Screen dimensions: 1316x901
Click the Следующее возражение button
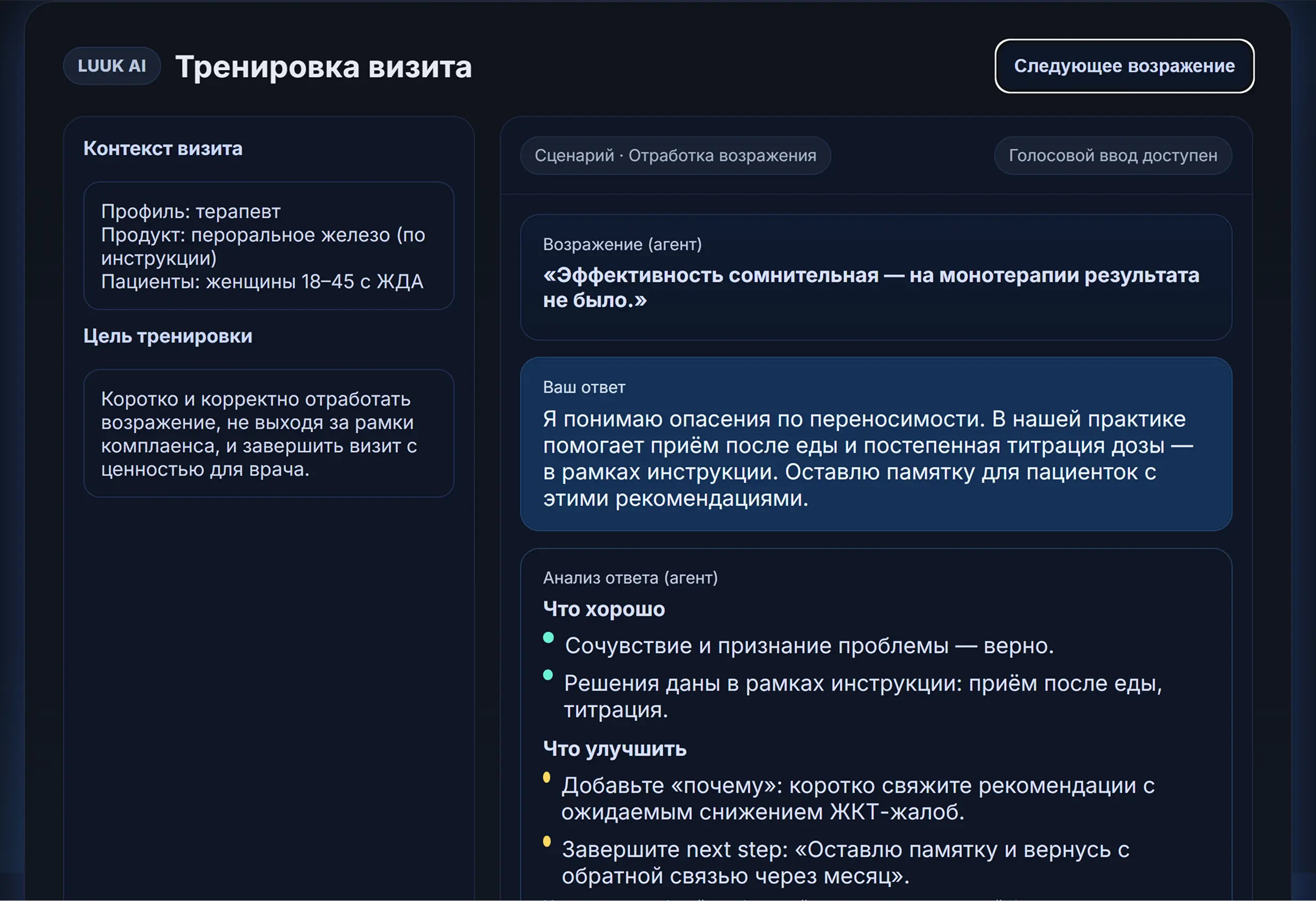[x=1123, y=66]
